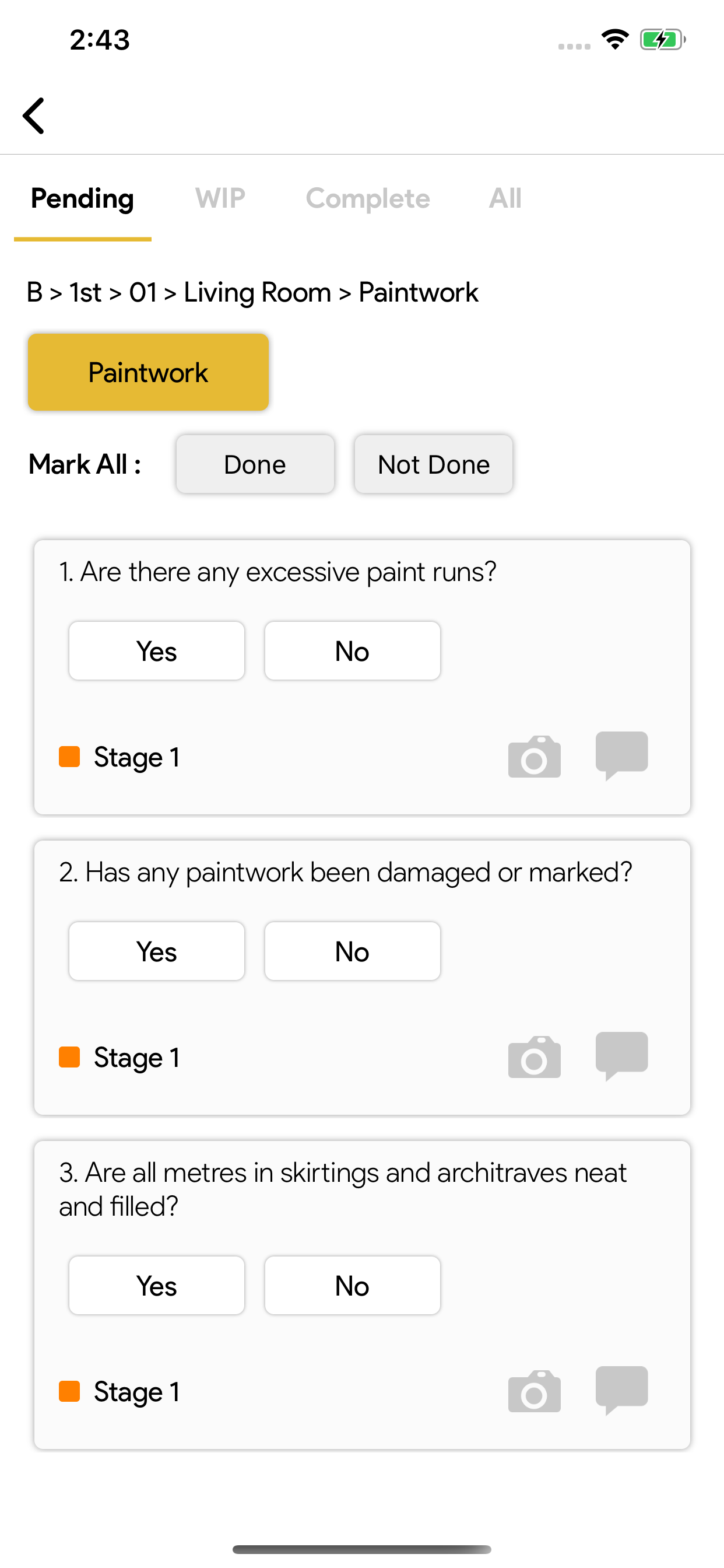Answer Yes to skirtings and architraves question
The image size is (724, 1568).
[157, 1286]
